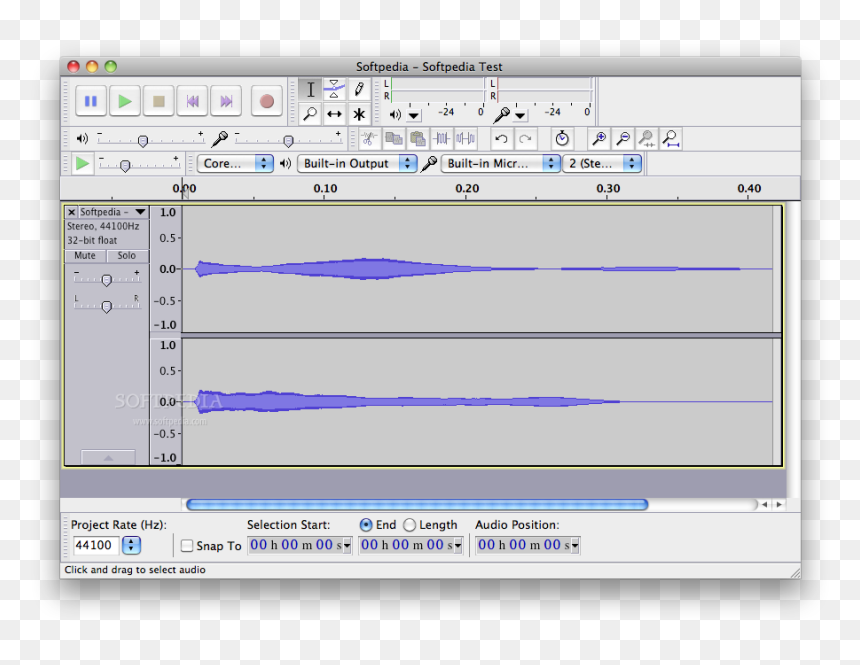Select the Multi-Tool asterisk mode
This screenshot has width=860, height=665.
click(359, 114)
